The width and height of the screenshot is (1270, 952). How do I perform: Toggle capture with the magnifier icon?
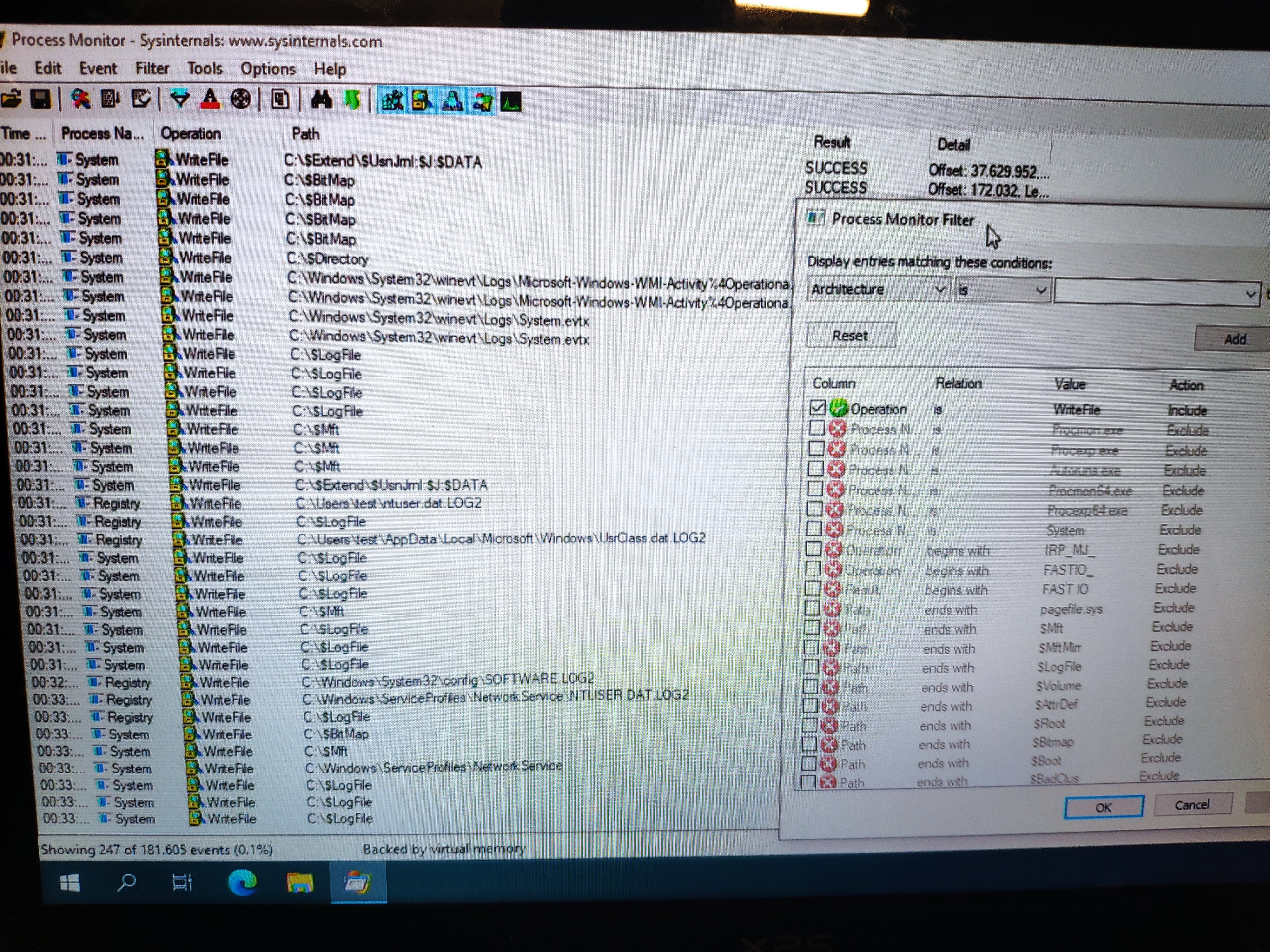pyautogui.click(x=80, y=99)
